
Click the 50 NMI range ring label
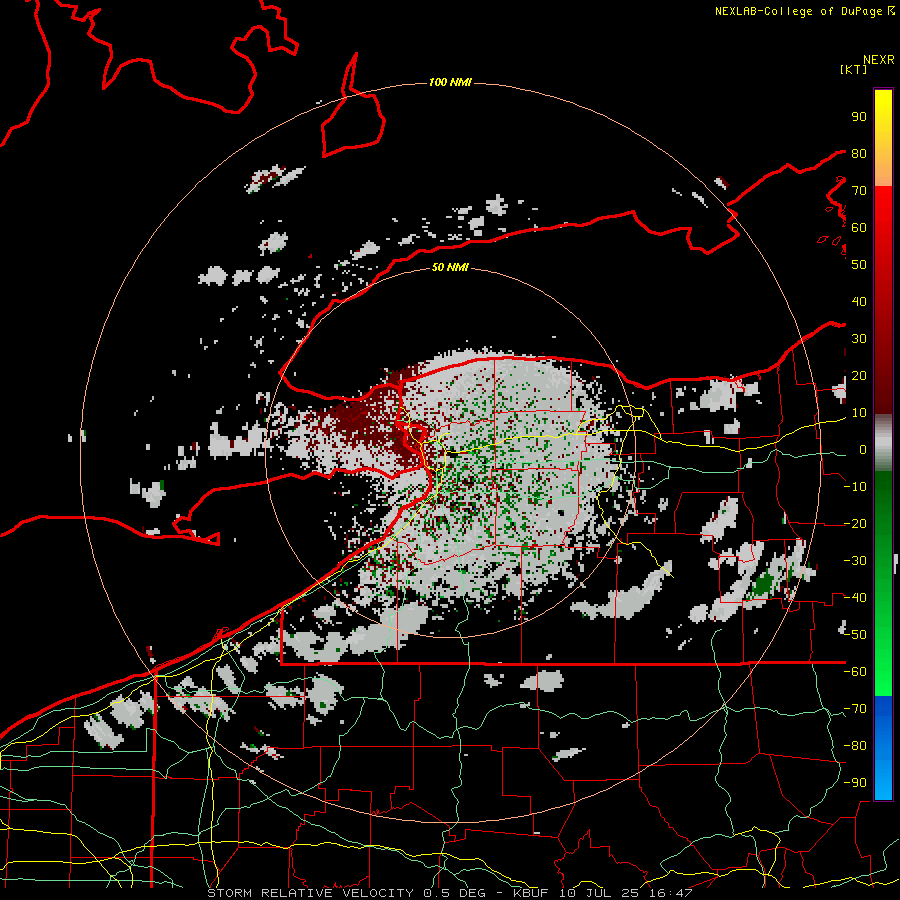450,267
